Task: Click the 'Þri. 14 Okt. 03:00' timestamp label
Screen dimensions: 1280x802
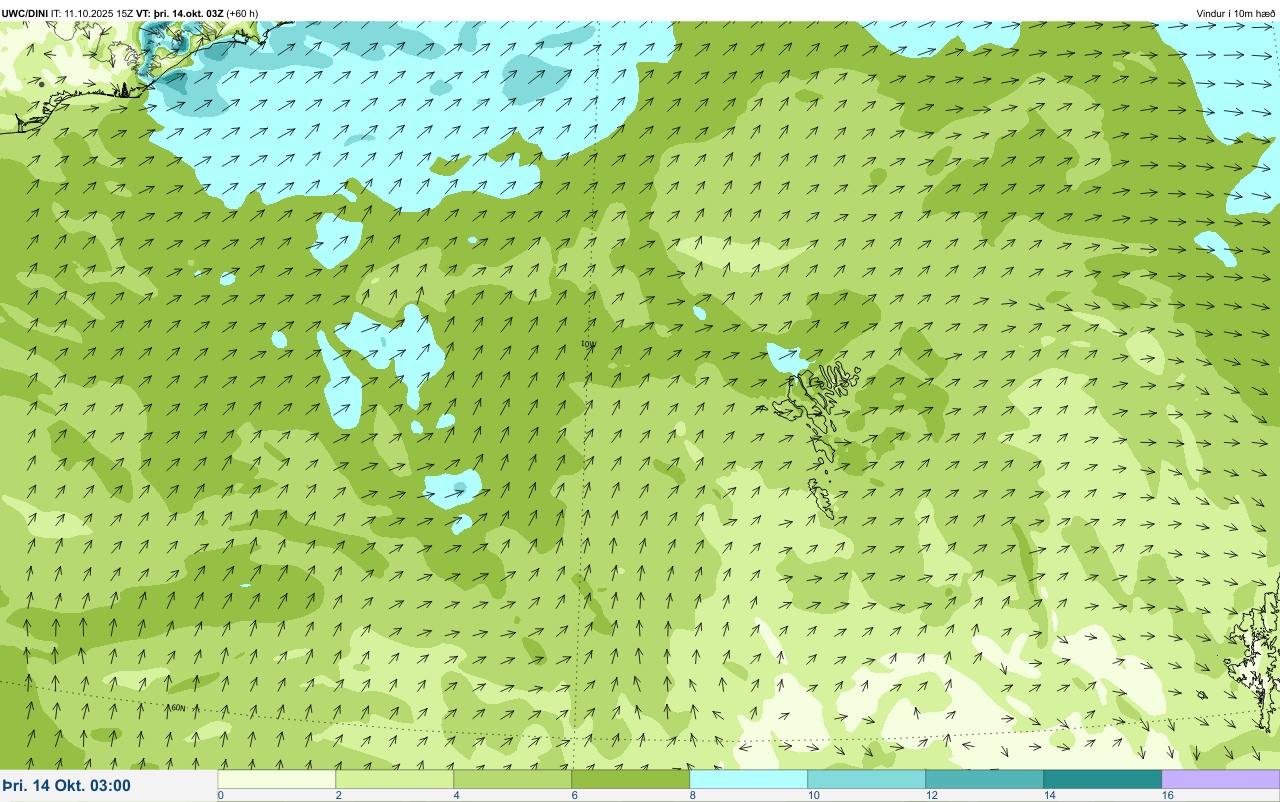Action: click(x=66, y=786)
